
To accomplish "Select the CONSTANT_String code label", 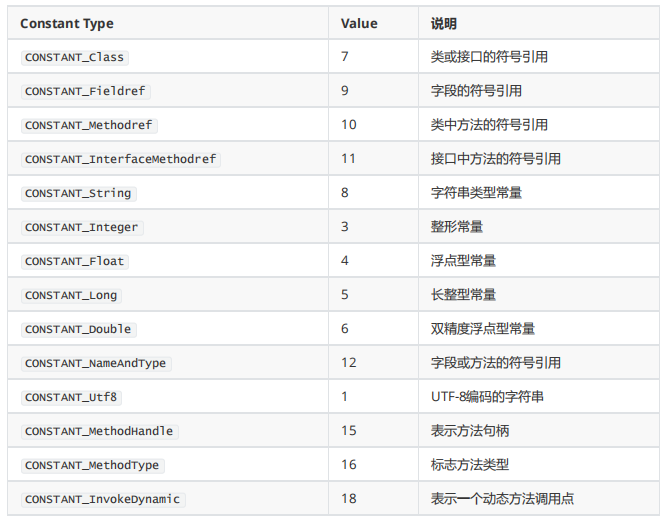I will point(79,193).
